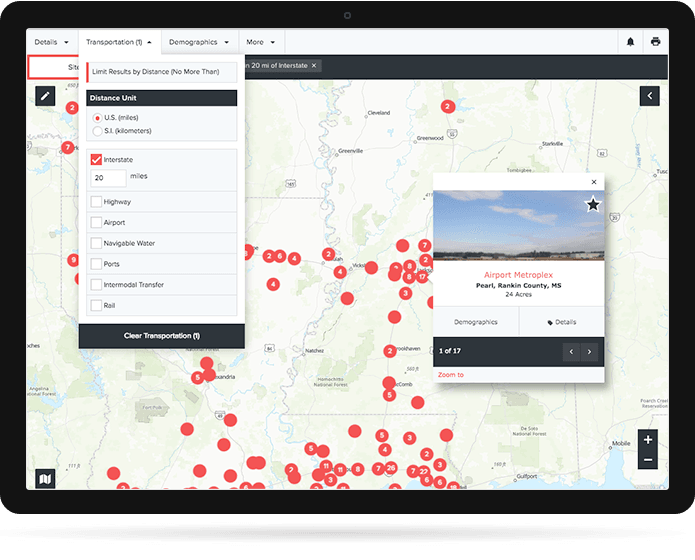Enable the Navigable Water checkbox
The width and height of the screenshot is (695, 560).
click(96, 243)
